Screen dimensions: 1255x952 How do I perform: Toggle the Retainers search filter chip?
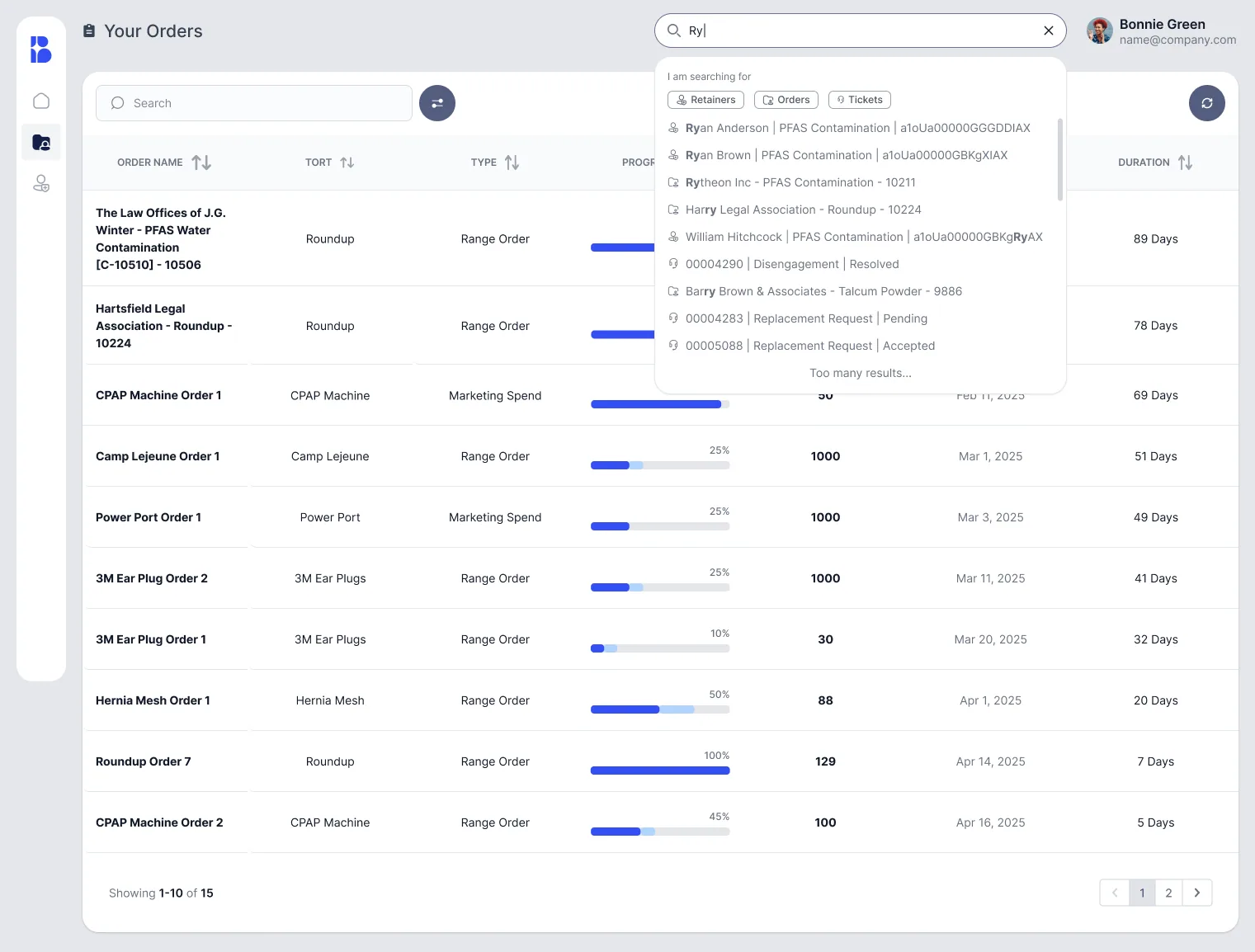pyautogui.click(x=705, y=100)
